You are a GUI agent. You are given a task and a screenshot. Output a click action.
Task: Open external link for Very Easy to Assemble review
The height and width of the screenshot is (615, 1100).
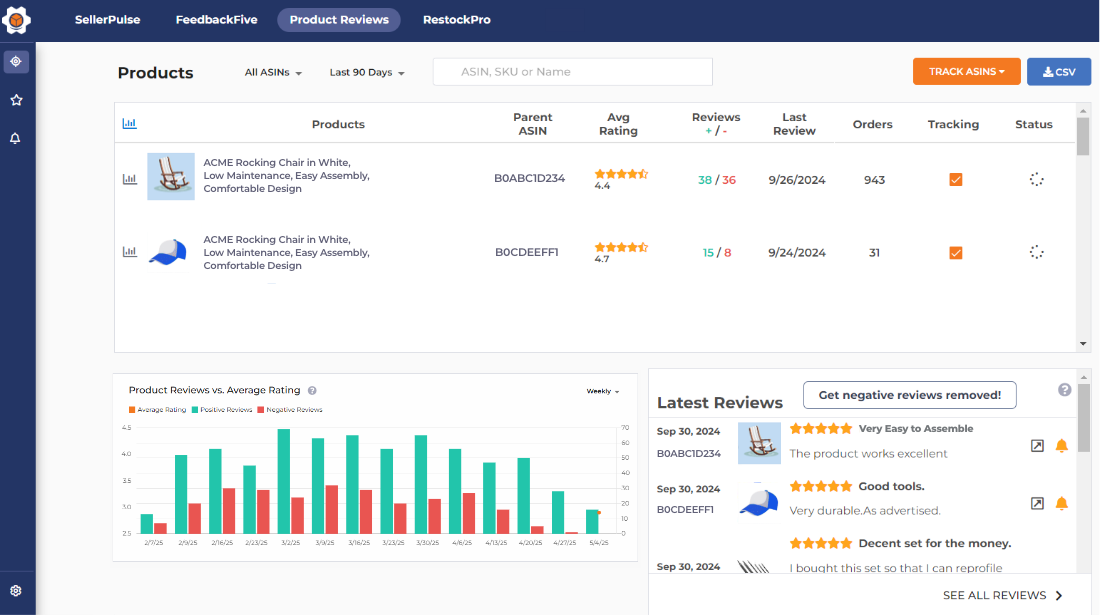1037,446
